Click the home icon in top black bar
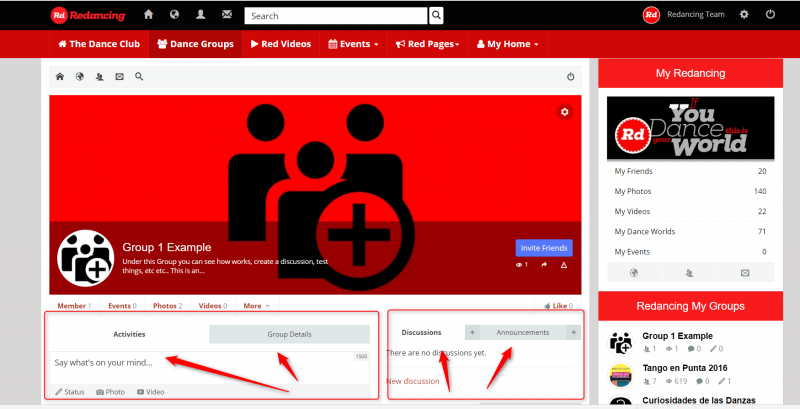The width and height of the screenshot is (800, 409). (x=149, y=15)
